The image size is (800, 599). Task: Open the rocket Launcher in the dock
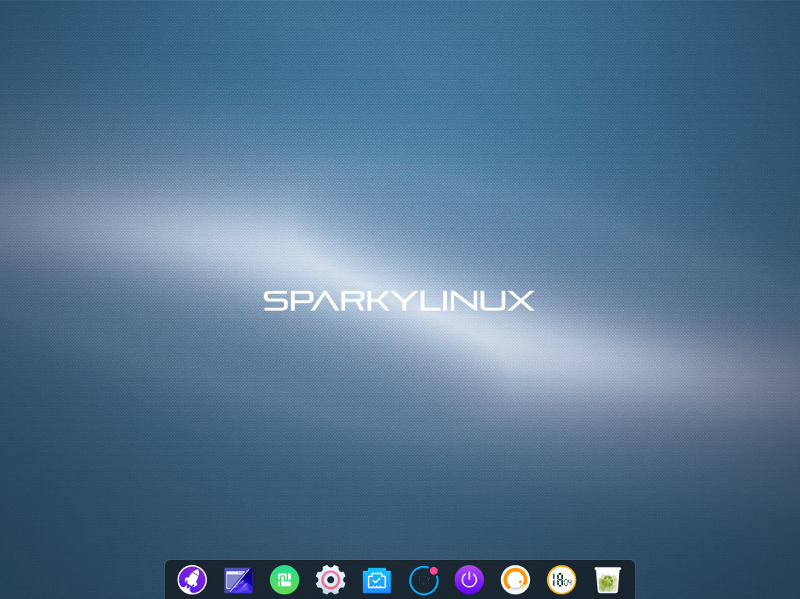click(x=192, y=580)
